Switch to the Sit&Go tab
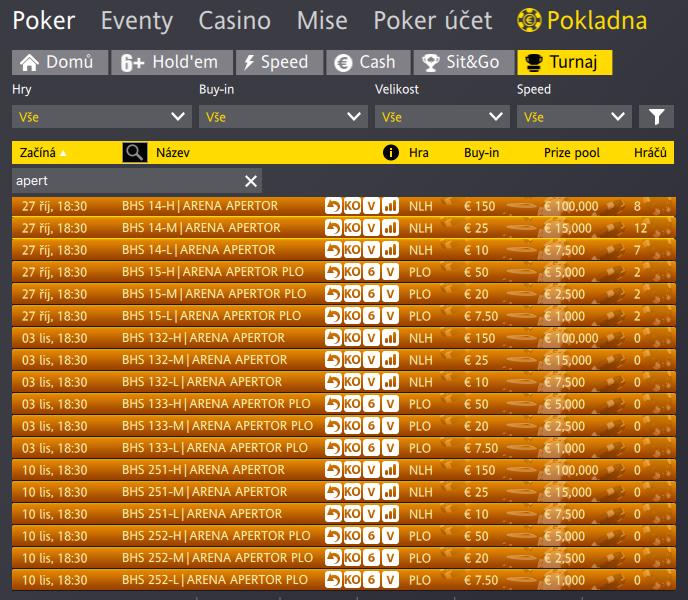The height and width of the screenshot is (600, 688). tap(462, 62)
